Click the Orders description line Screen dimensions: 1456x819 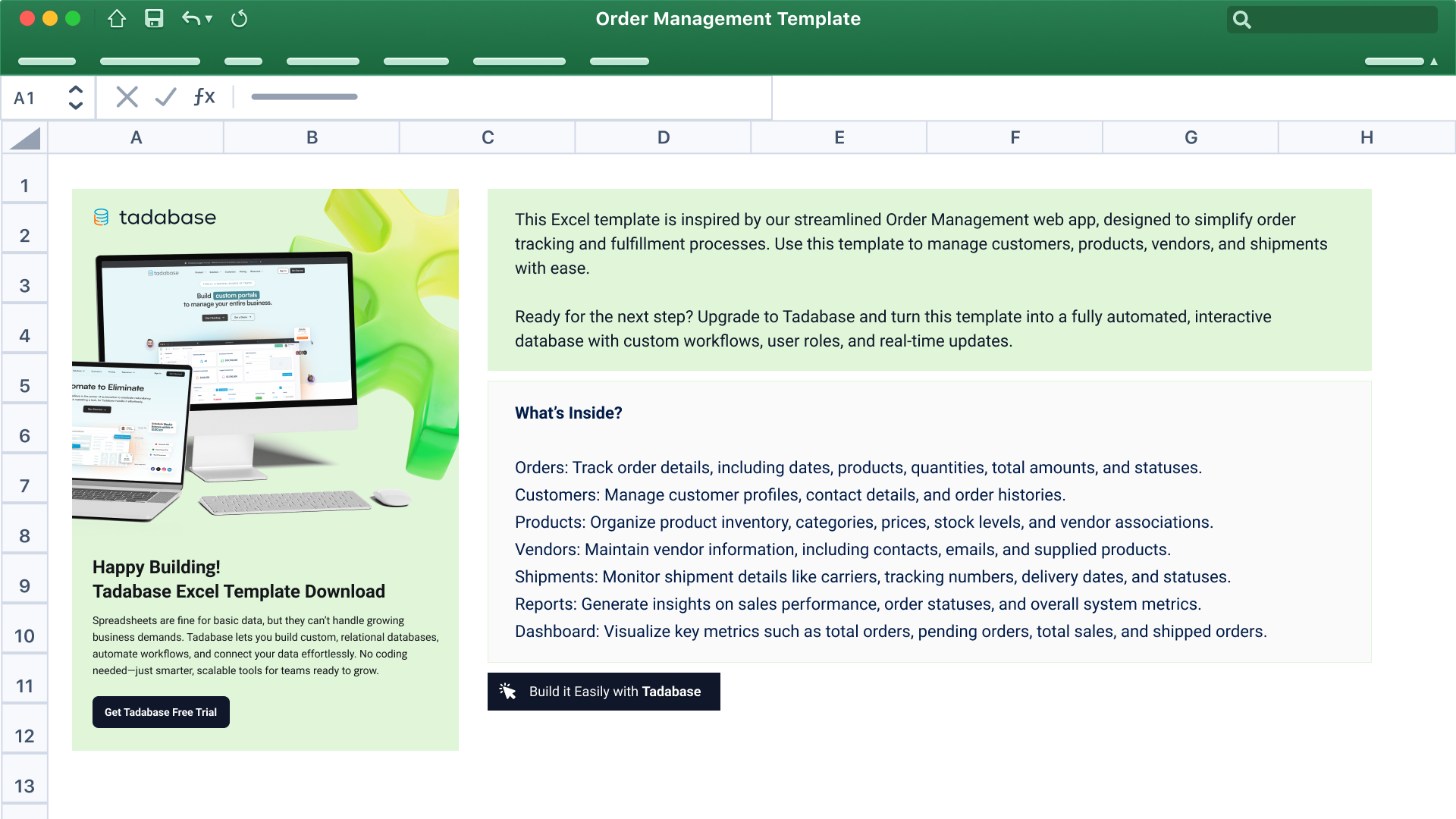(858, 468)
